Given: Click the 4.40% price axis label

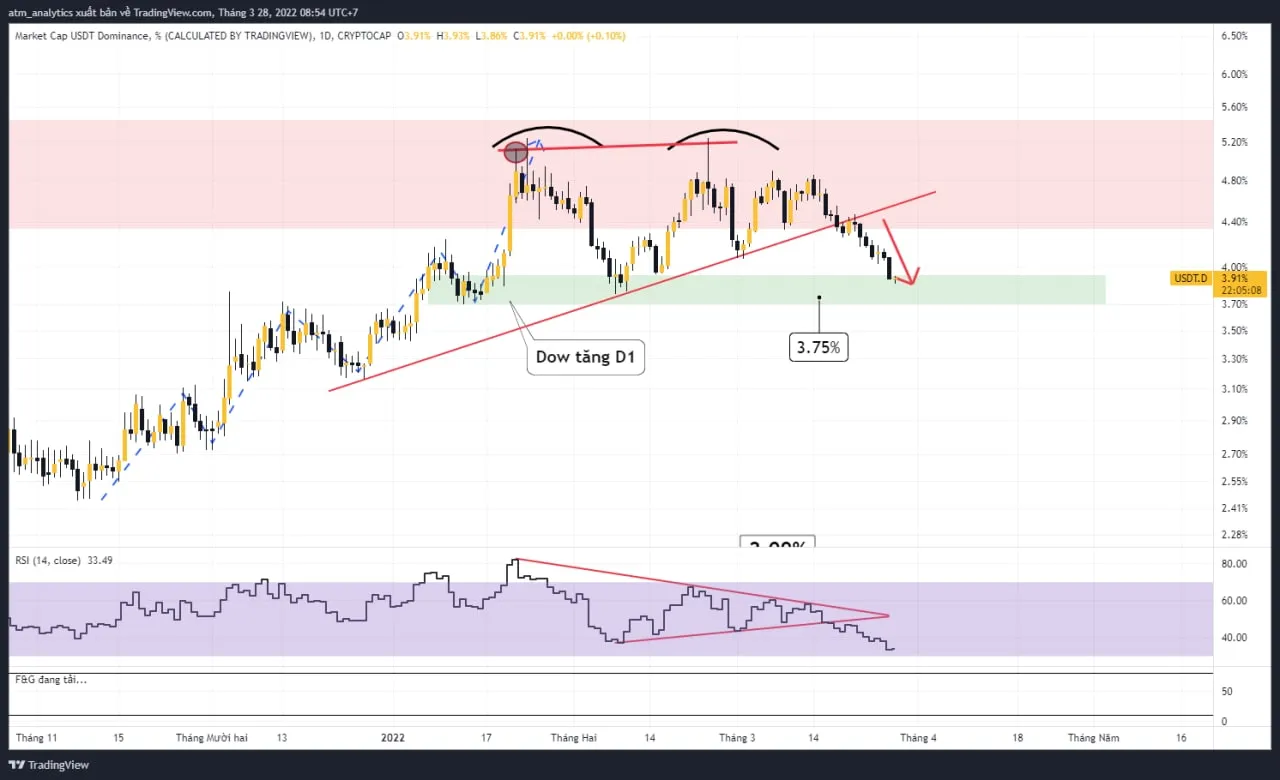Looking at the screenshot, I should (1234, 222).
